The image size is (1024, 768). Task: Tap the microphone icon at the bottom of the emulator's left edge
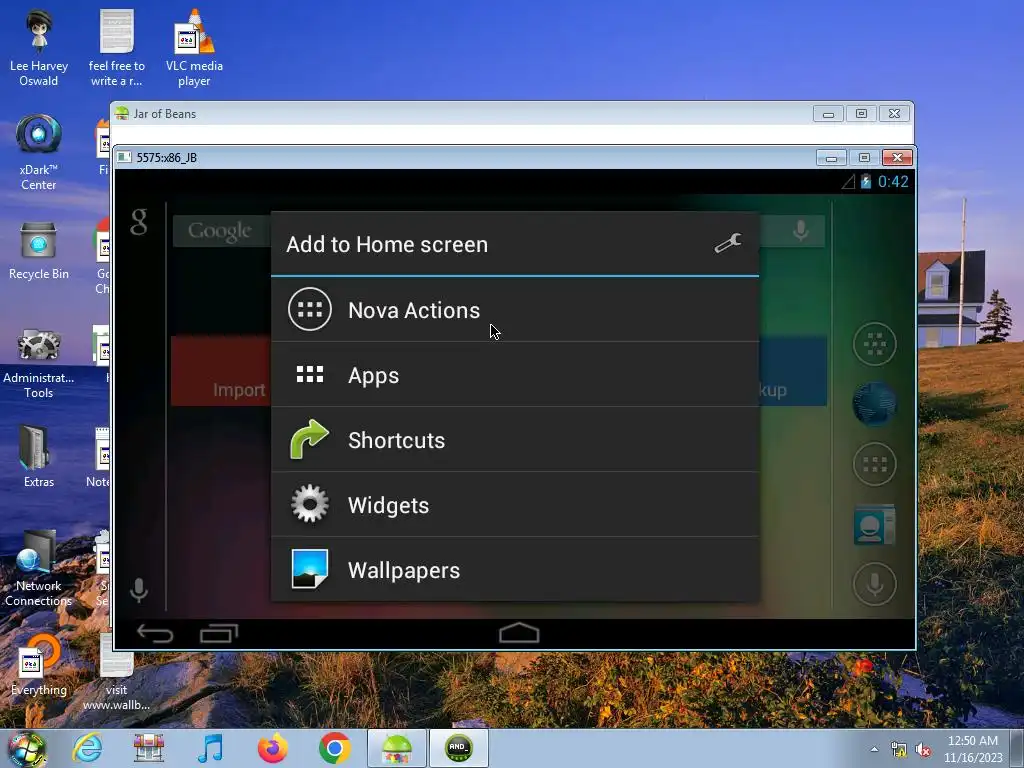click(x=138, y=590)
